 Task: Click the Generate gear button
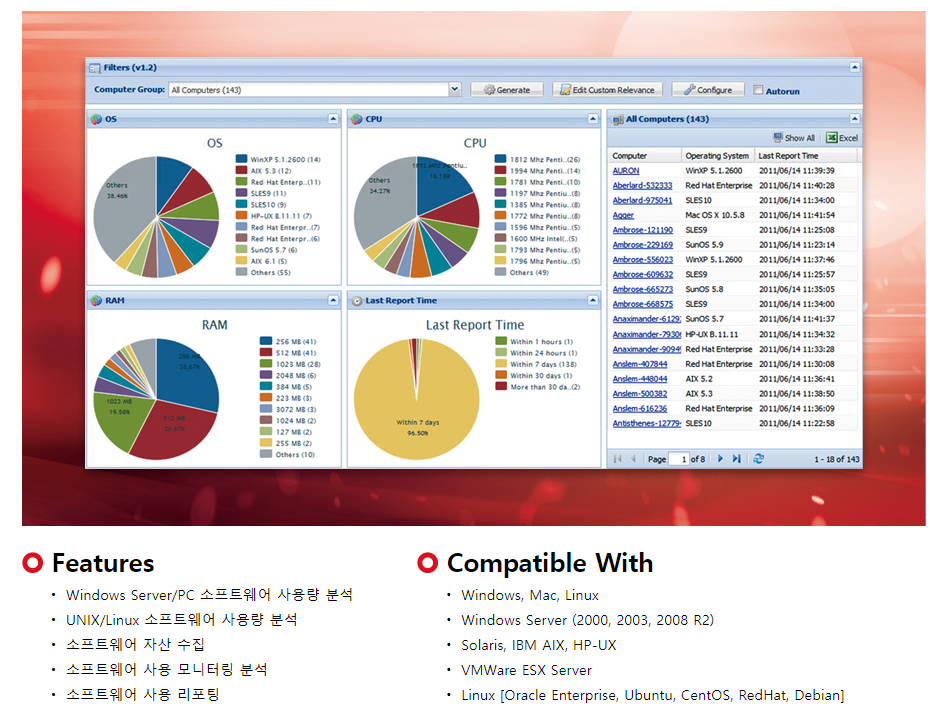(507, 90)
